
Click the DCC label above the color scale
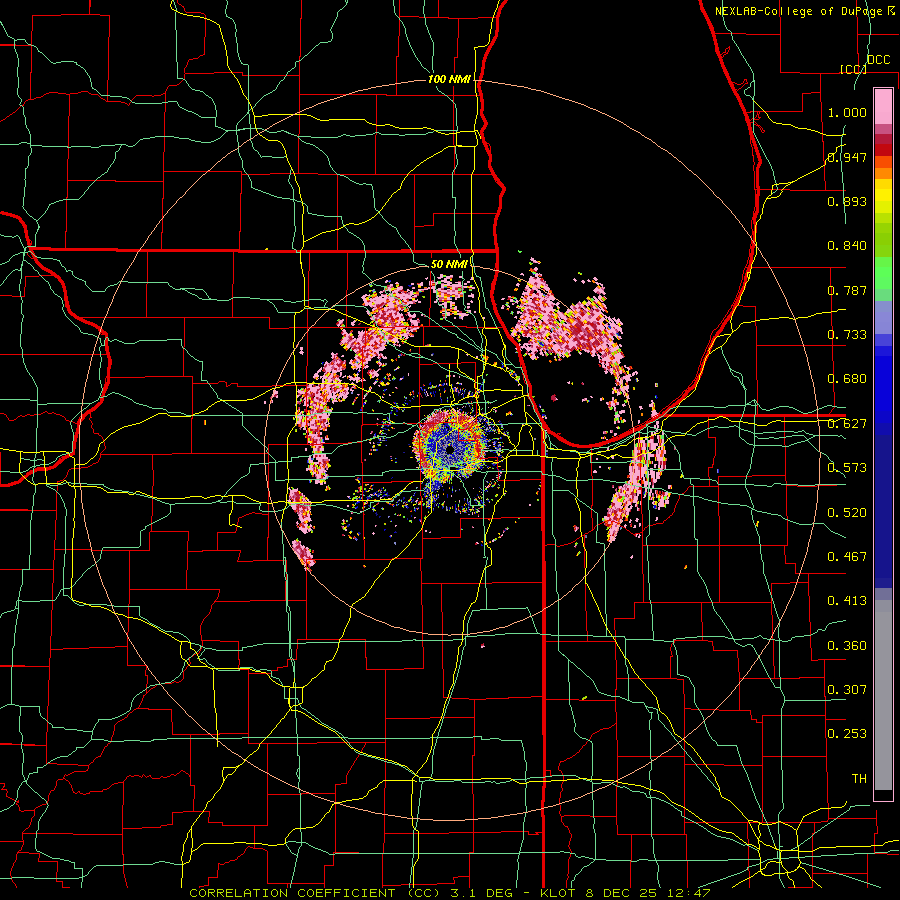pos(878,60)
